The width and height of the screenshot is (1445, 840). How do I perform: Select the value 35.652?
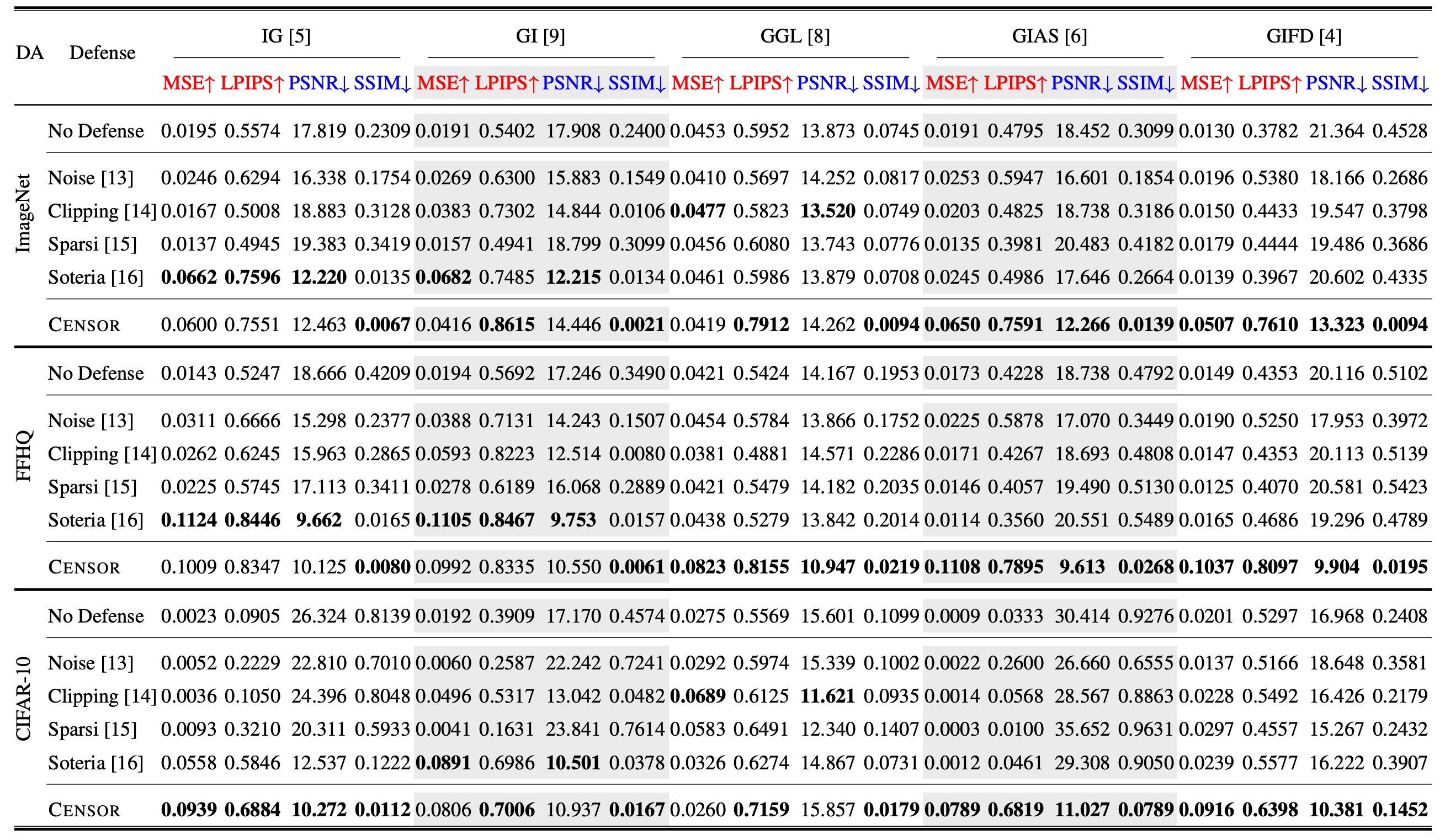tap(1082, 730)
